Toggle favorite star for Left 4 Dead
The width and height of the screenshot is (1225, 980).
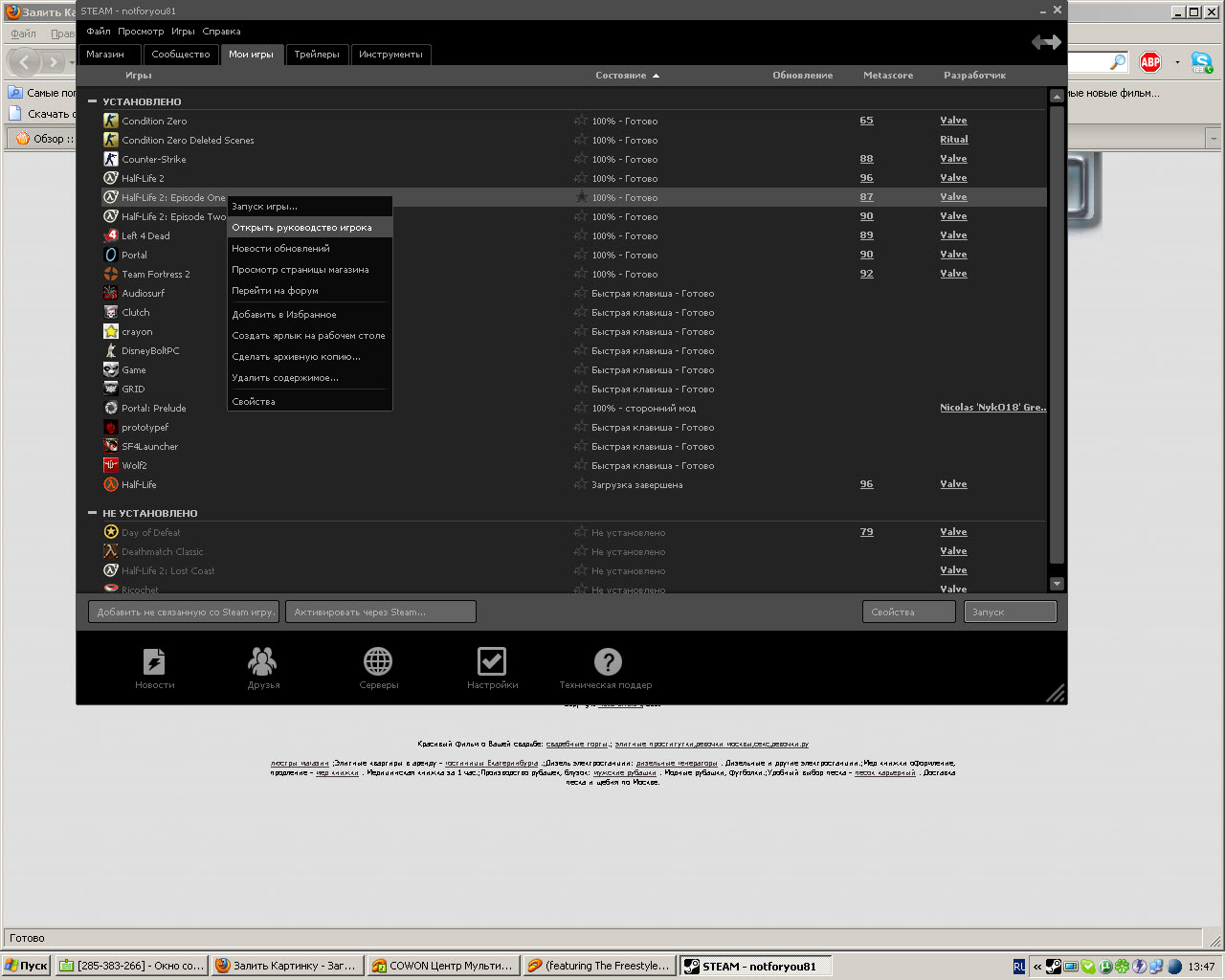coord(581,235)
